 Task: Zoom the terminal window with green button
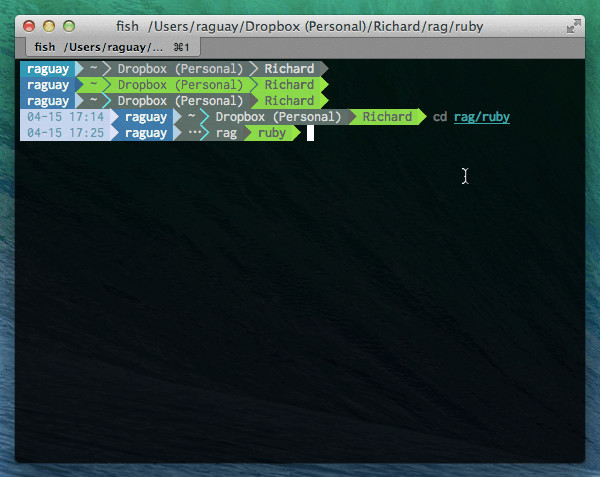pyautogui.click(x=69, y=26)
